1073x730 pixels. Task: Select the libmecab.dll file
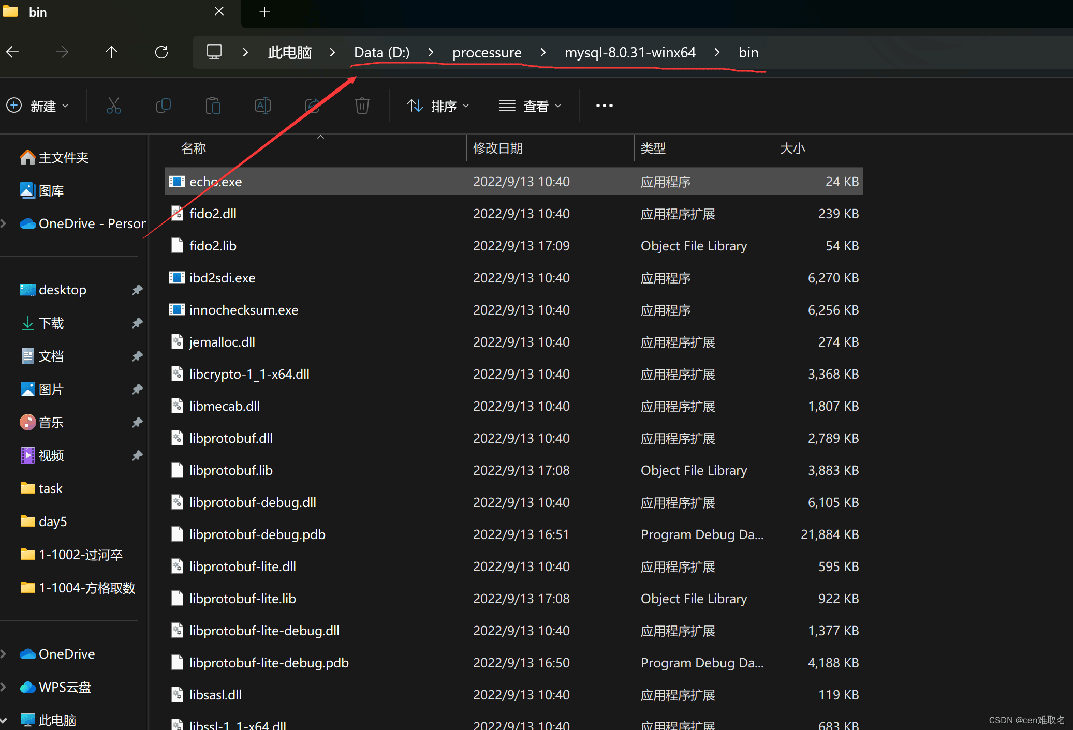click(513, 406)
